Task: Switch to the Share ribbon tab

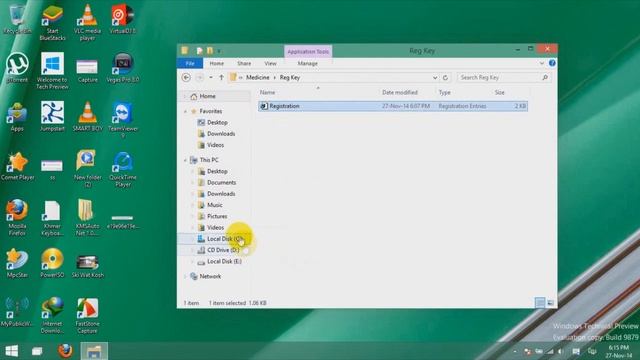Action: [244, 63]
